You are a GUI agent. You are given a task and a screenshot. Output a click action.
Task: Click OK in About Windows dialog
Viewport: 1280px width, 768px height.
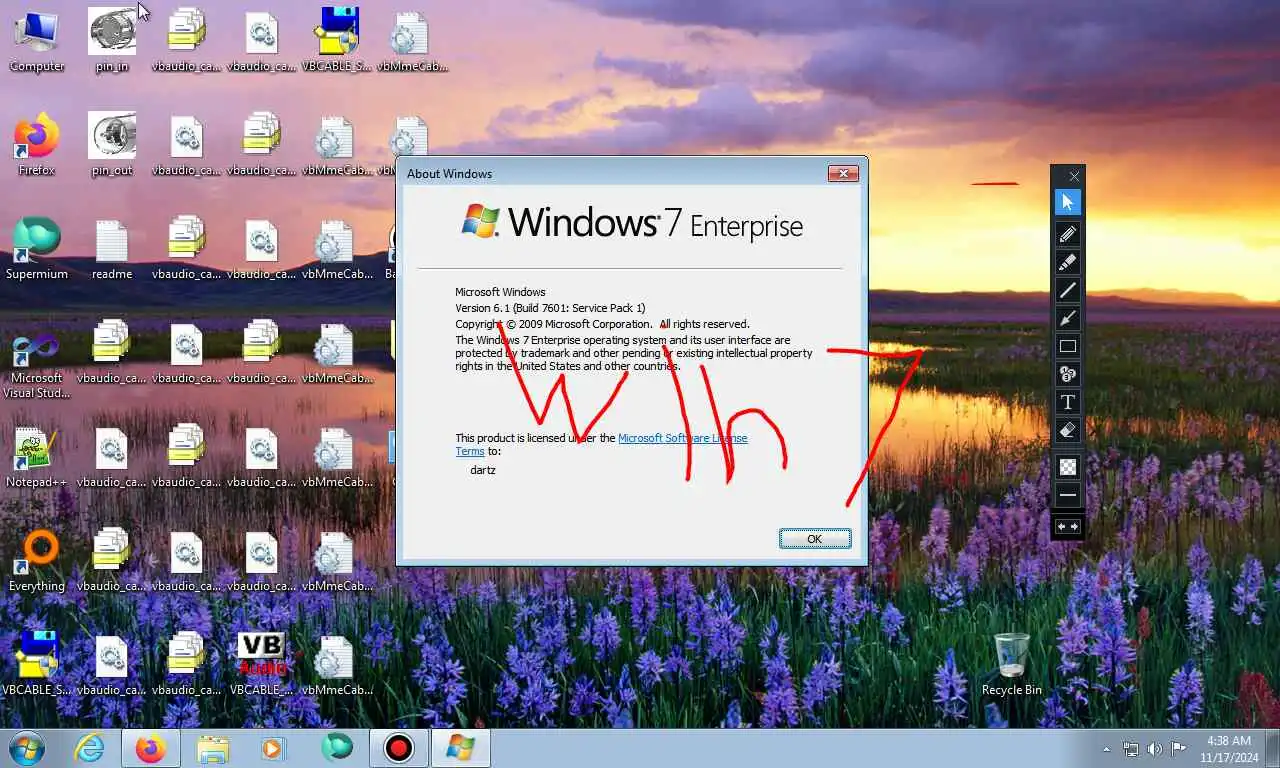815,539
